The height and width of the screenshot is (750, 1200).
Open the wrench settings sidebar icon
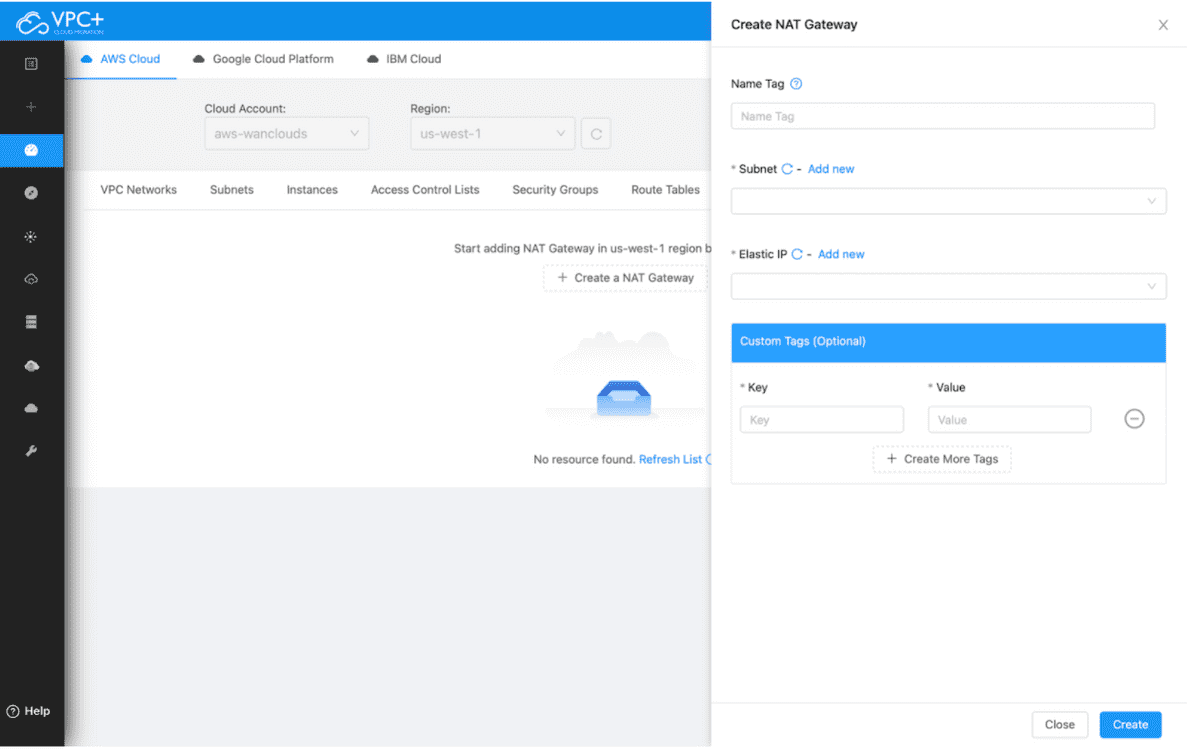31,451
